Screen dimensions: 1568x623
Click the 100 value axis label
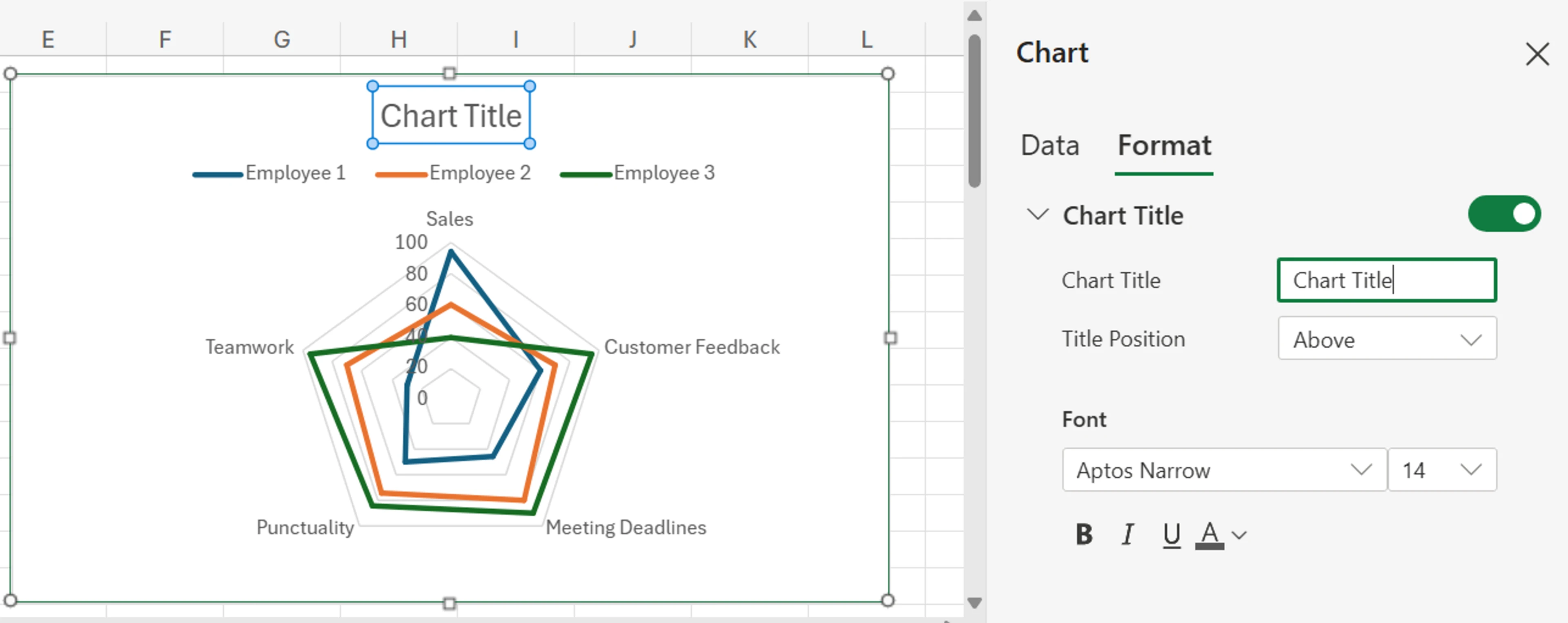point(411,242)
